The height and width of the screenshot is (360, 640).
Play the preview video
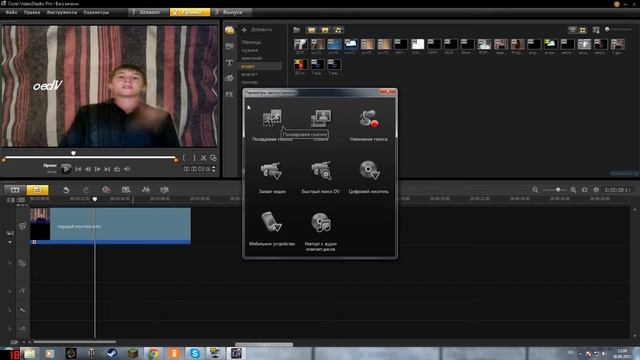[x=66, y=169]
